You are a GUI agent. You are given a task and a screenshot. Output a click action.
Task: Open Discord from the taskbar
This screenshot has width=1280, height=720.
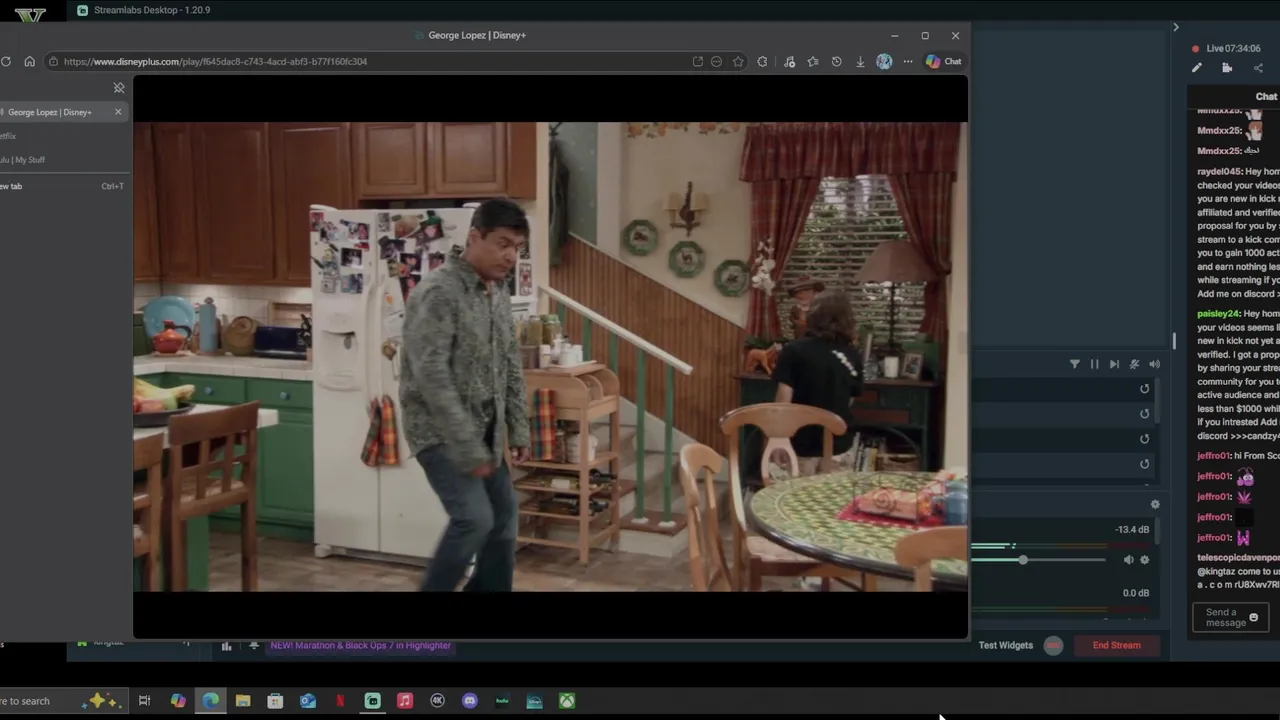click(x=469, y=701)
